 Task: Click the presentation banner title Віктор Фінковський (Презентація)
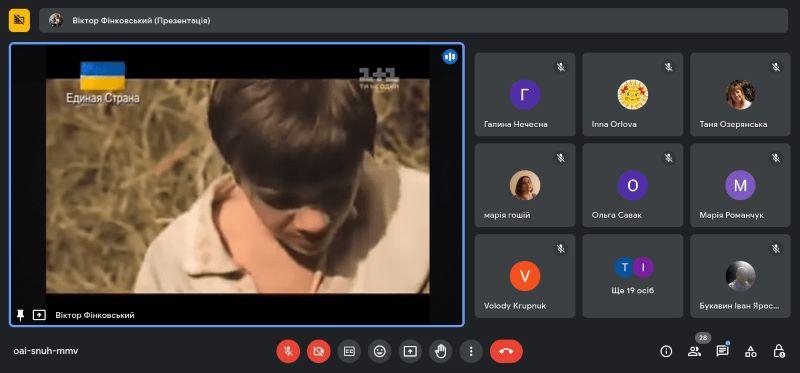tap(141, 20)
